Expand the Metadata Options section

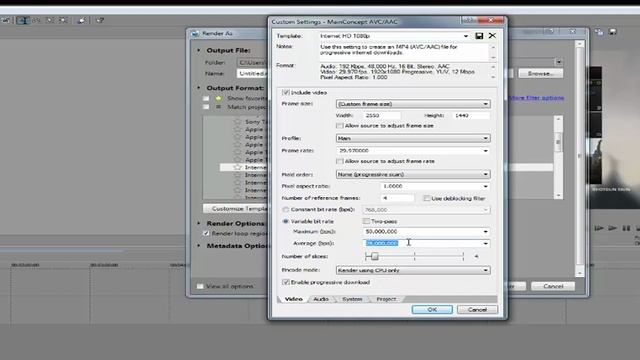(199, 246)
